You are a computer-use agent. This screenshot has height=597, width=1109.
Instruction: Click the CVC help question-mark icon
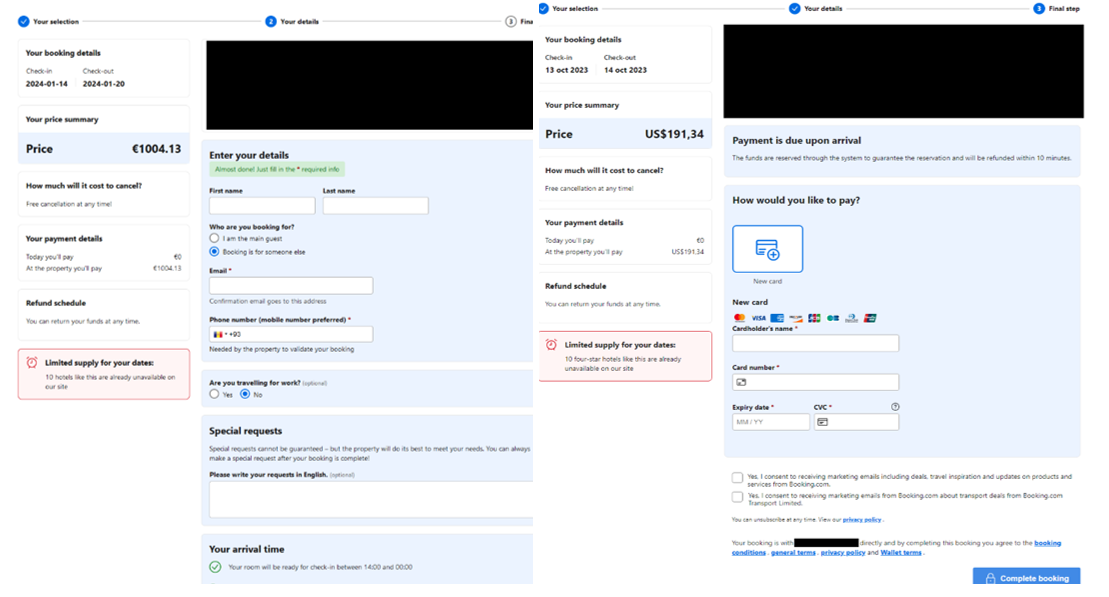tap(895, 407)
